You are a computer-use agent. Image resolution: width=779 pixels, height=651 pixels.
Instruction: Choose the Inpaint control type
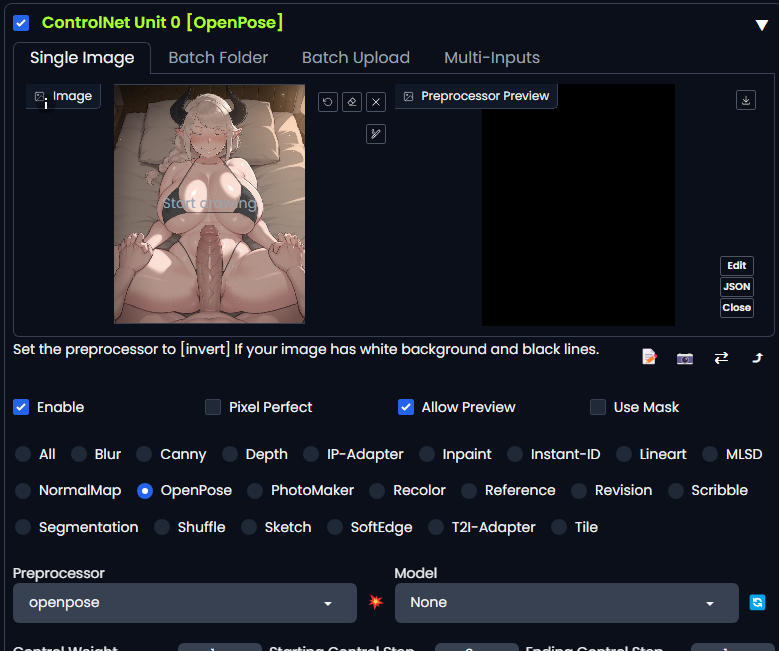tap(427, 454)
